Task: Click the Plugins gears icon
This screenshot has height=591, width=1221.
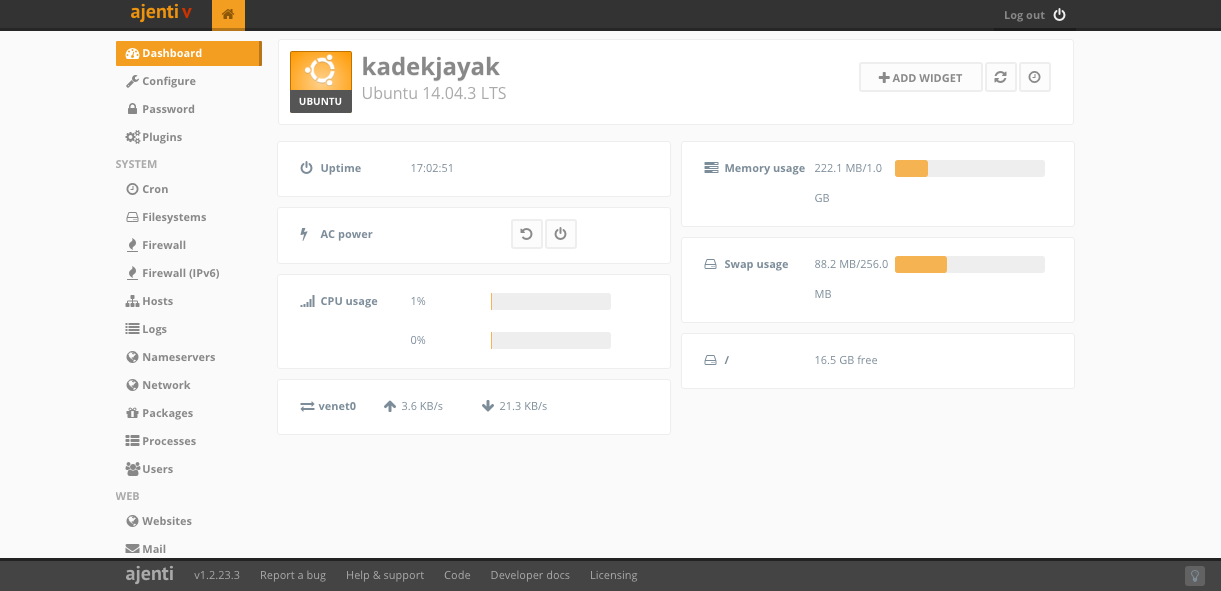Action: (132, 137)
